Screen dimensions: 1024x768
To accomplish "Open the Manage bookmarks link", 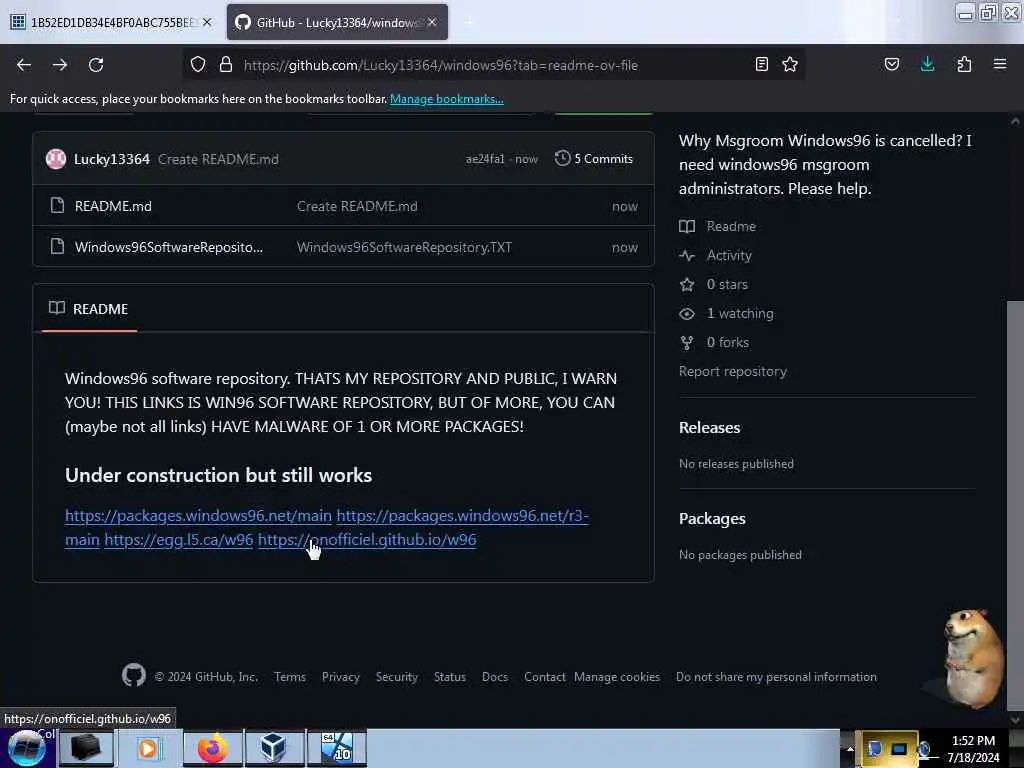I will tap(447, 99).
